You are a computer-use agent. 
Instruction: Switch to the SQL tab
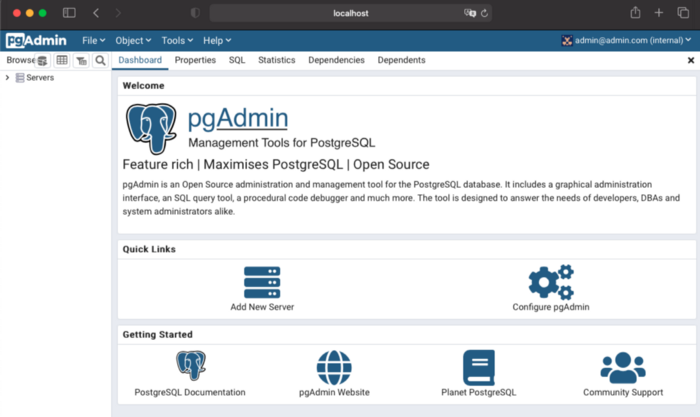[x=237, y=60]
